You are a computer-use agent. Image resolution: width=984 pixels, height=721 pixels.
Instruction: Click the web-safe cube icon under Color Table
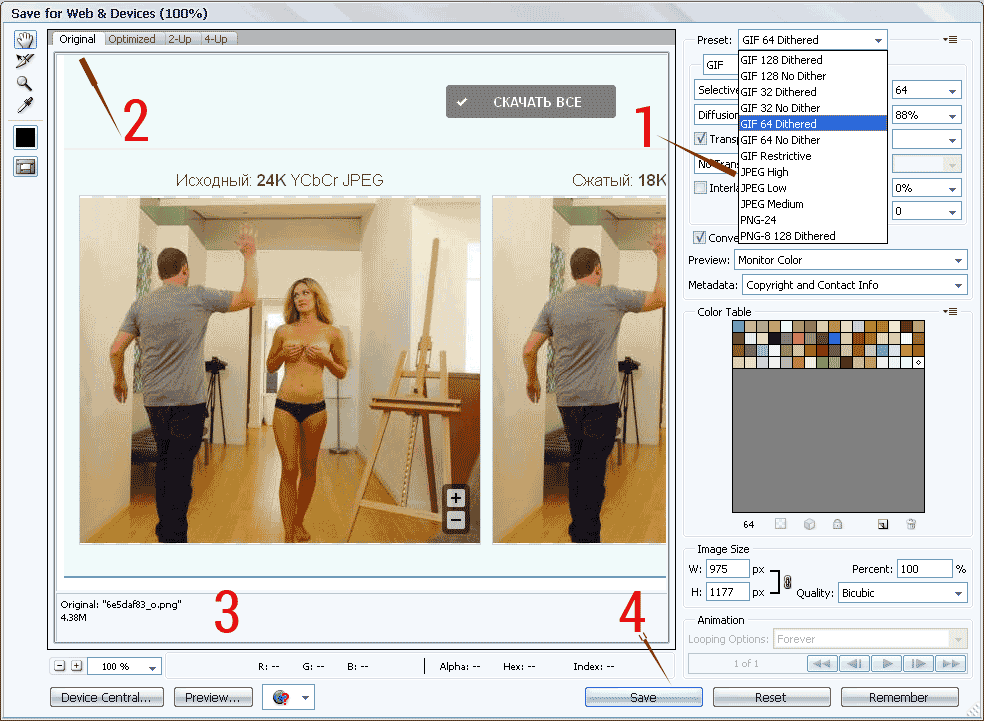tap(810, 524)
